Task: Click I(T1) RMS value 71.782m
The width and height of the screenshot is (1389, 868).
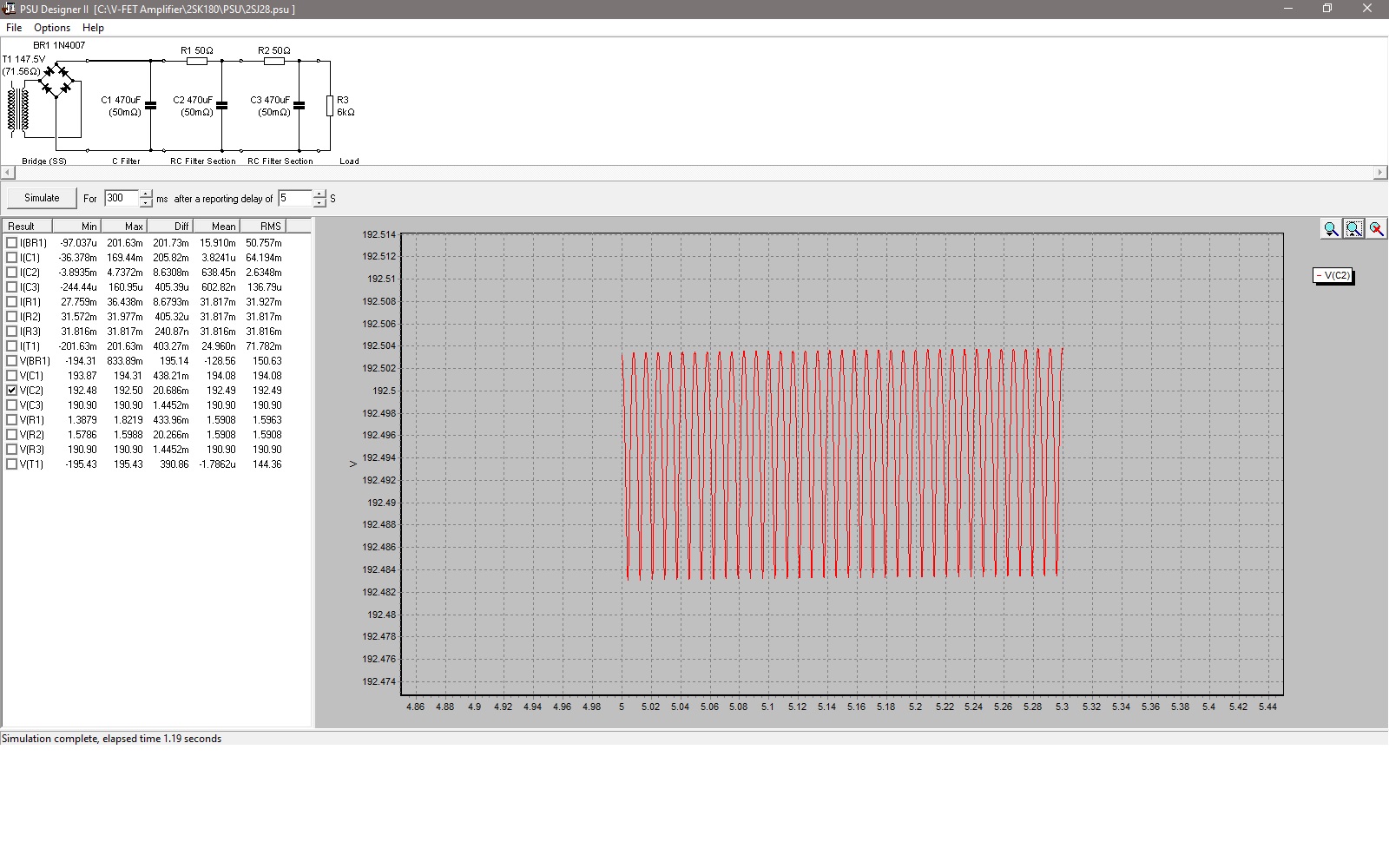Action: [264, 346]
